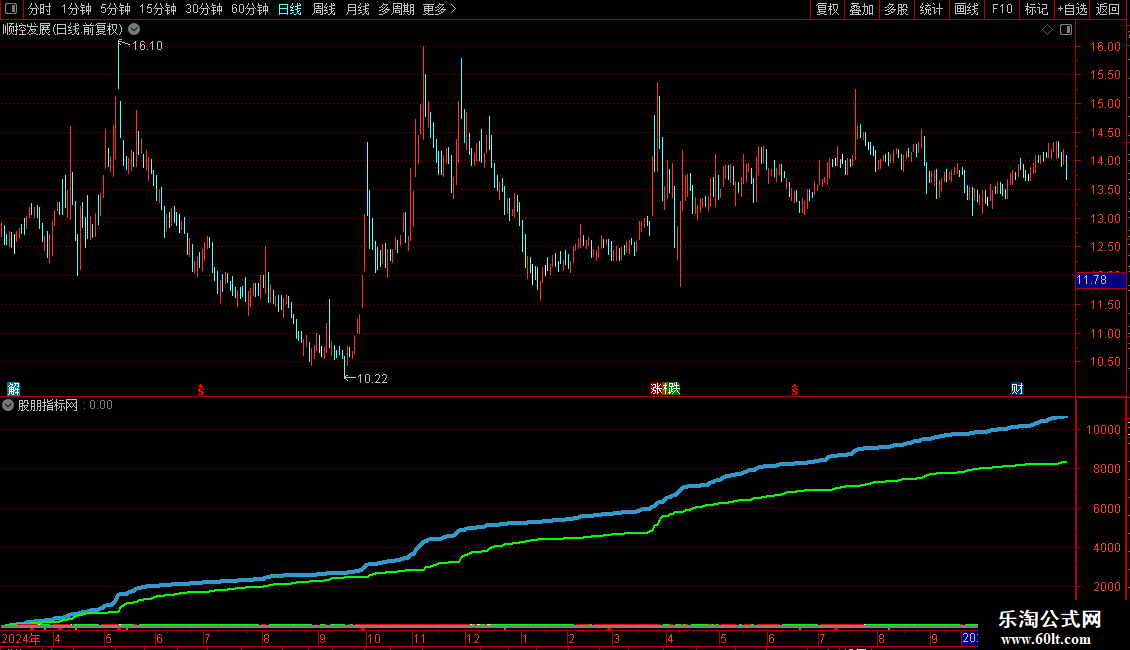
Task: Open the dropdown arrow beside 股朋指标网
Action: 8,405
